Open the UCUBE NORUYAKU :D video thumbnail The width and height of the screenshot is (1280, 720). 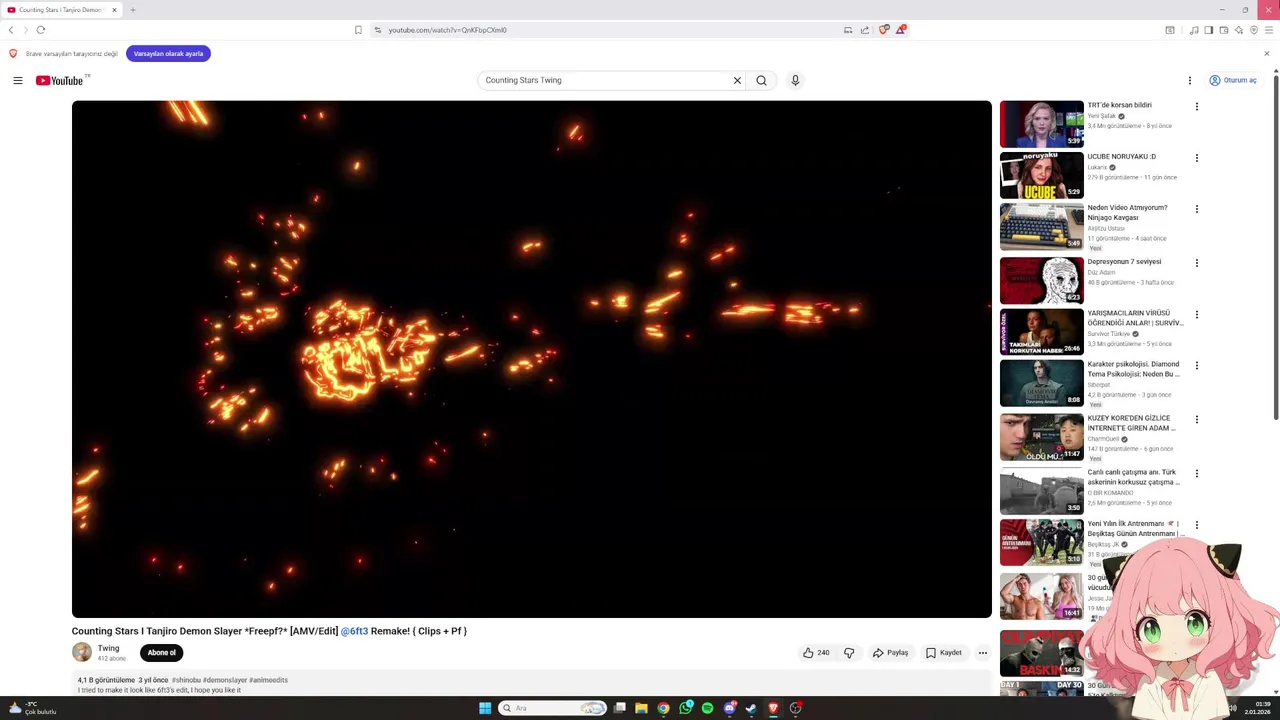[1041, 175]
